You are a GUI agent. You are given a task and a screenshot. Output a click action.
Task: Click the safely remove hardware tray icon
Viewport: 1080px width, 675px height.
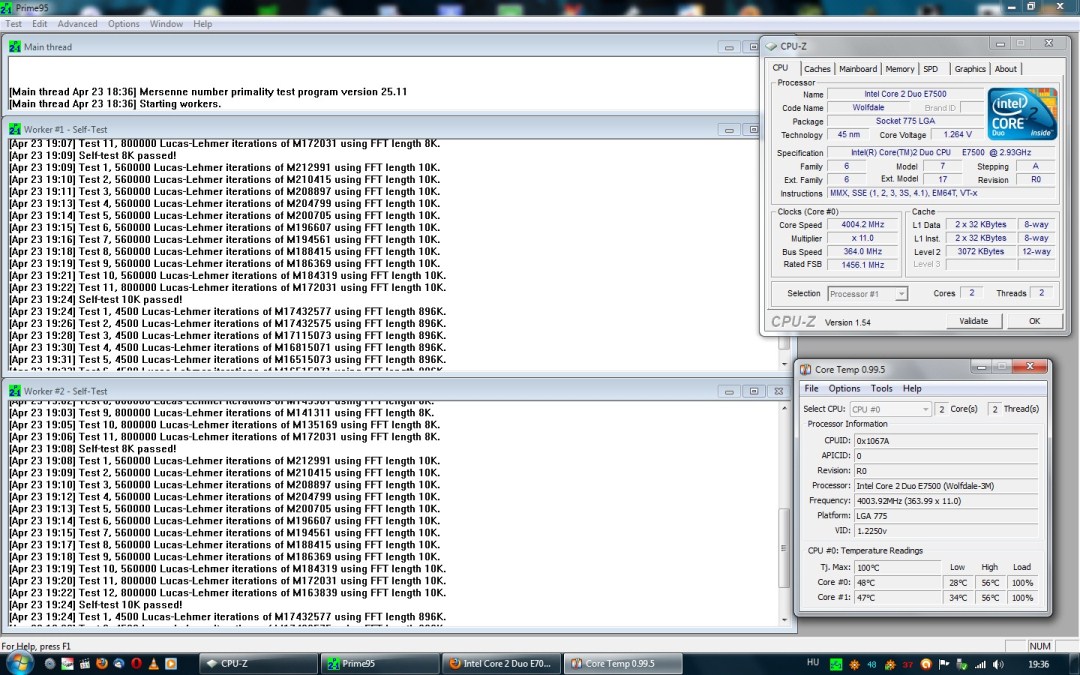pos(962,664)
